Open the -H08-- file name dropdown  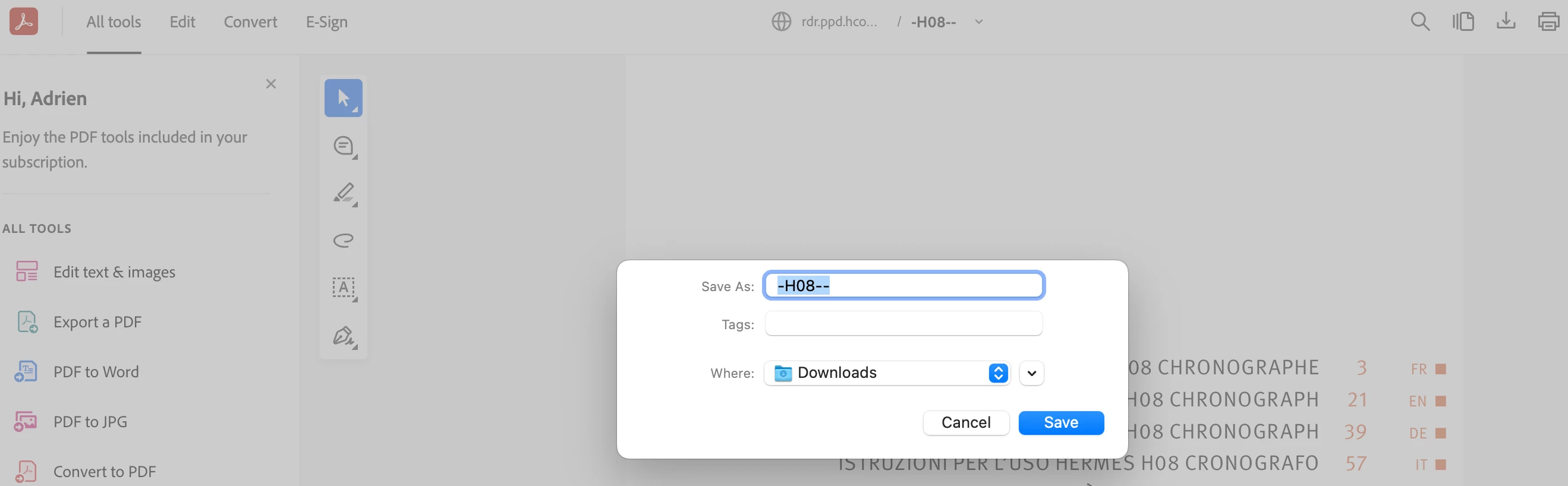pyautogui.click(x=979, y=22)
